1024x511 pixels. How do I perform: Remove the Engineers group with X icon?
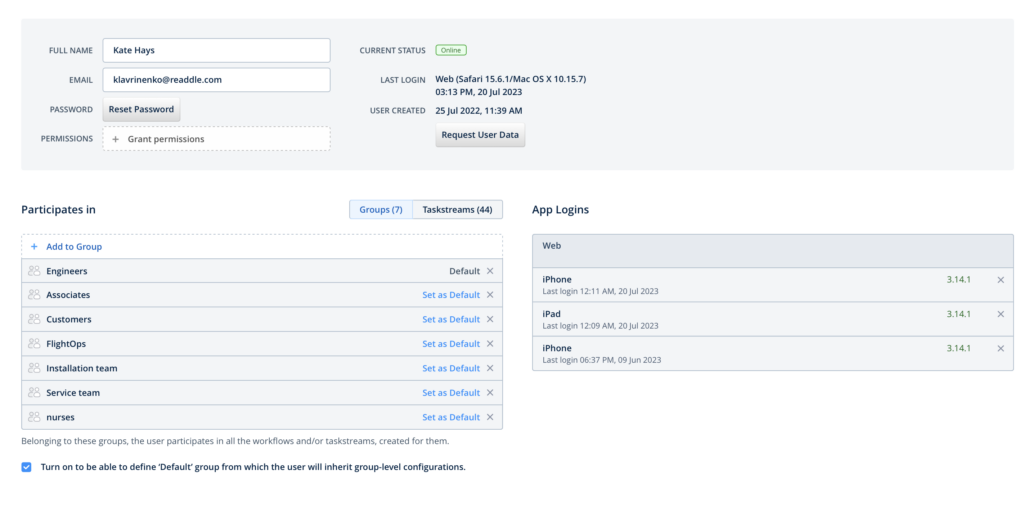point(490,271)
